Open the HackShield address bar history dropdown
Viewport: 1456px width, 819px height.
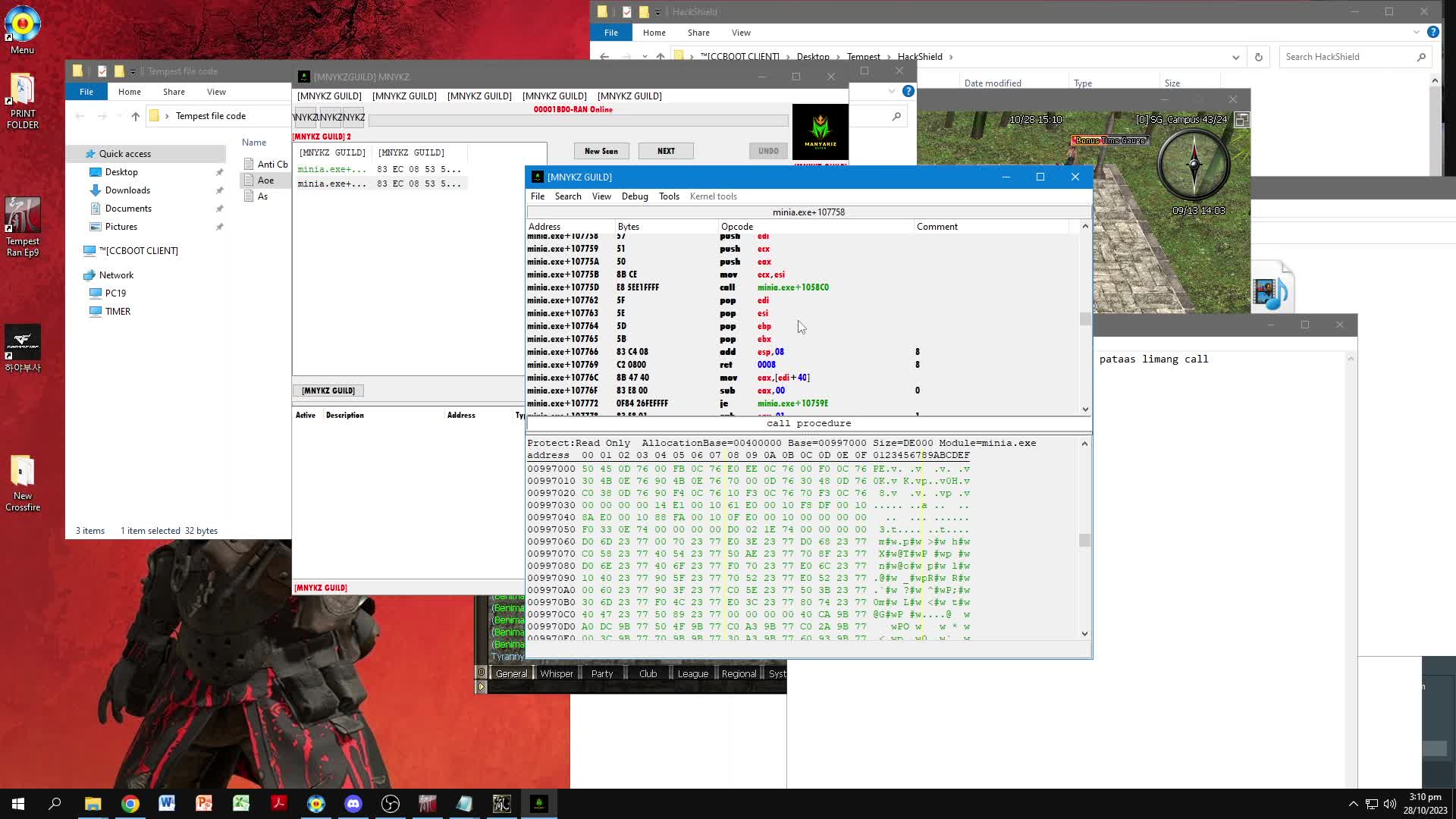[x=1235, y=57]
